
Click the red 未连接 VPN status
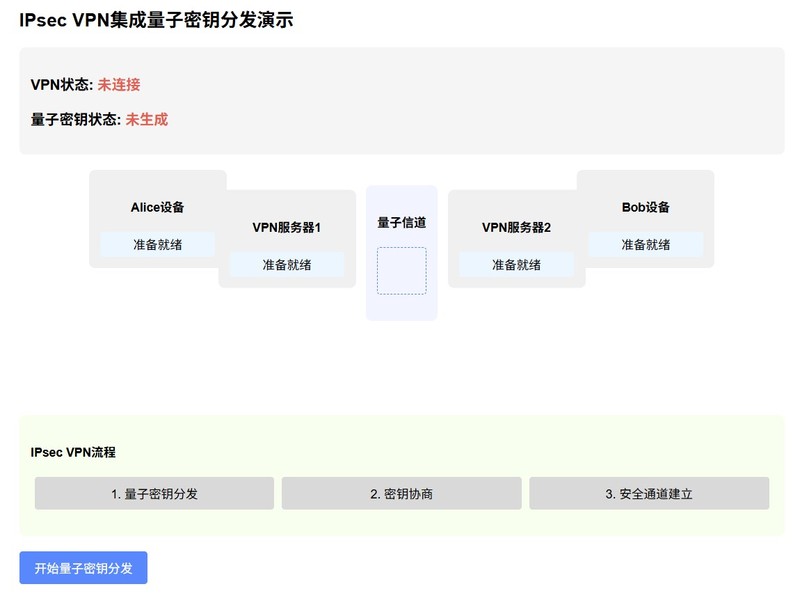pyautogui.click(x=119, y=85)
